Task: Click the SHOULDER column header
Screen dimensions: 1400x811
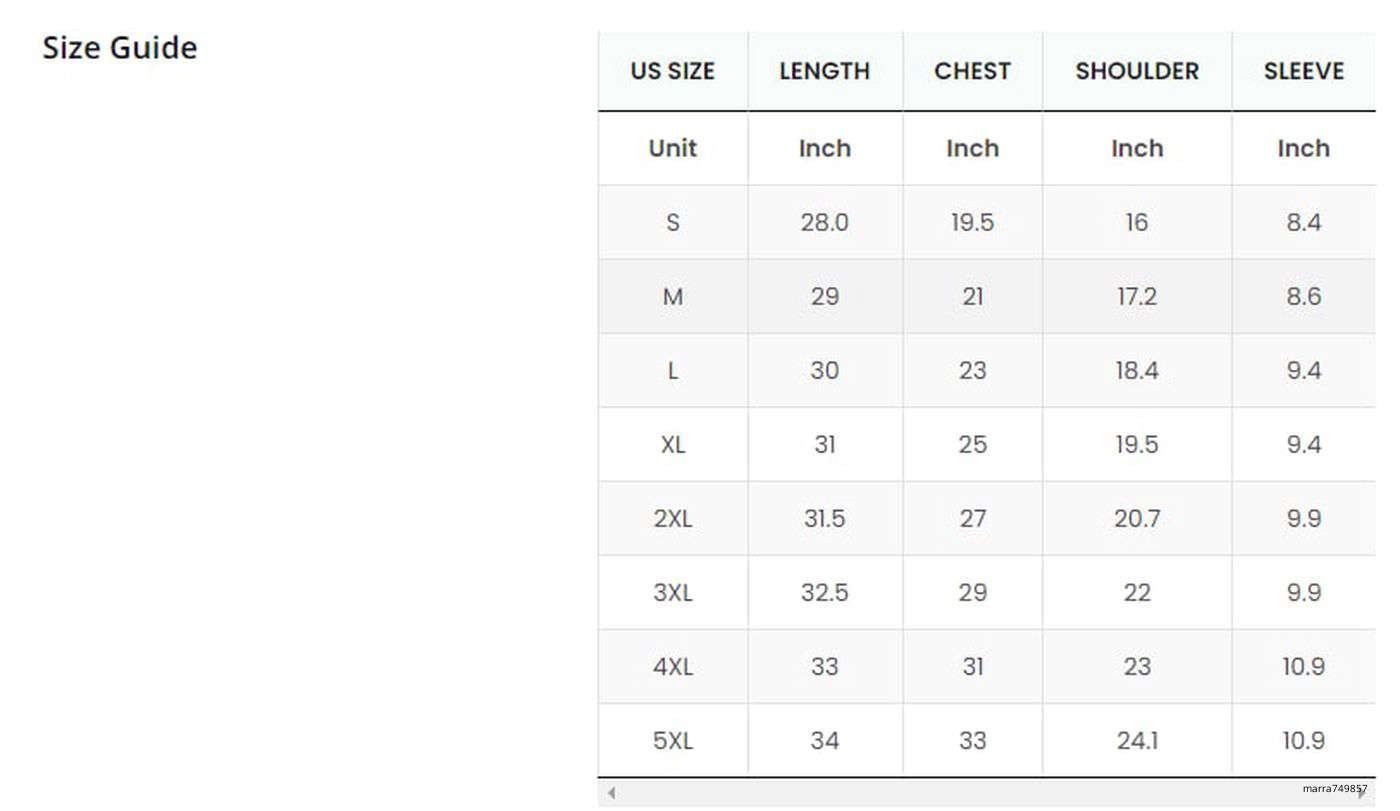Action: click(x=1137, y=72)
